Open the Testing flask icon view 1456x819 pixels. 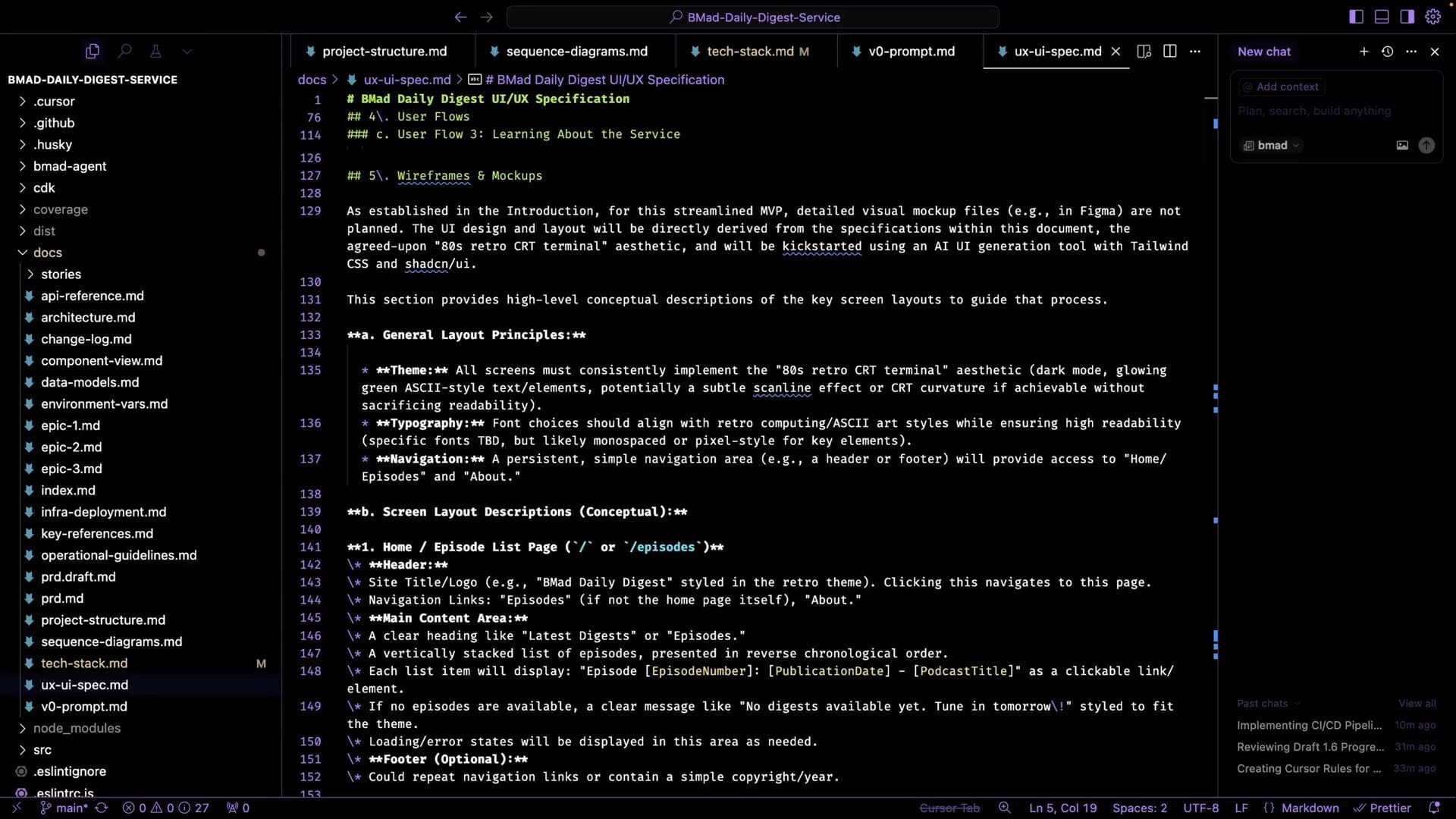click(x=155, y=51)
